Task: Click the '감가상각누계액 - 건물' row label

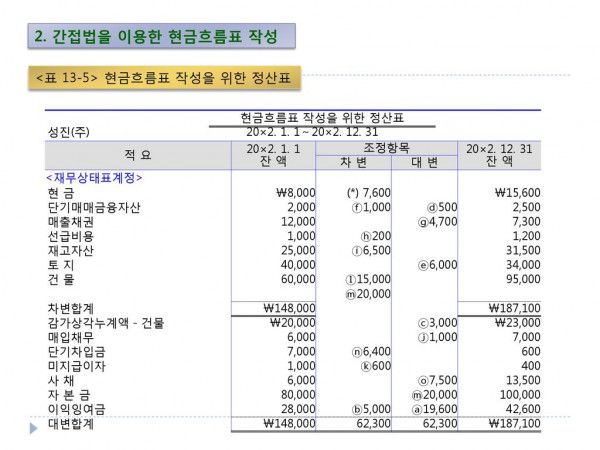Action: point(106,323)
